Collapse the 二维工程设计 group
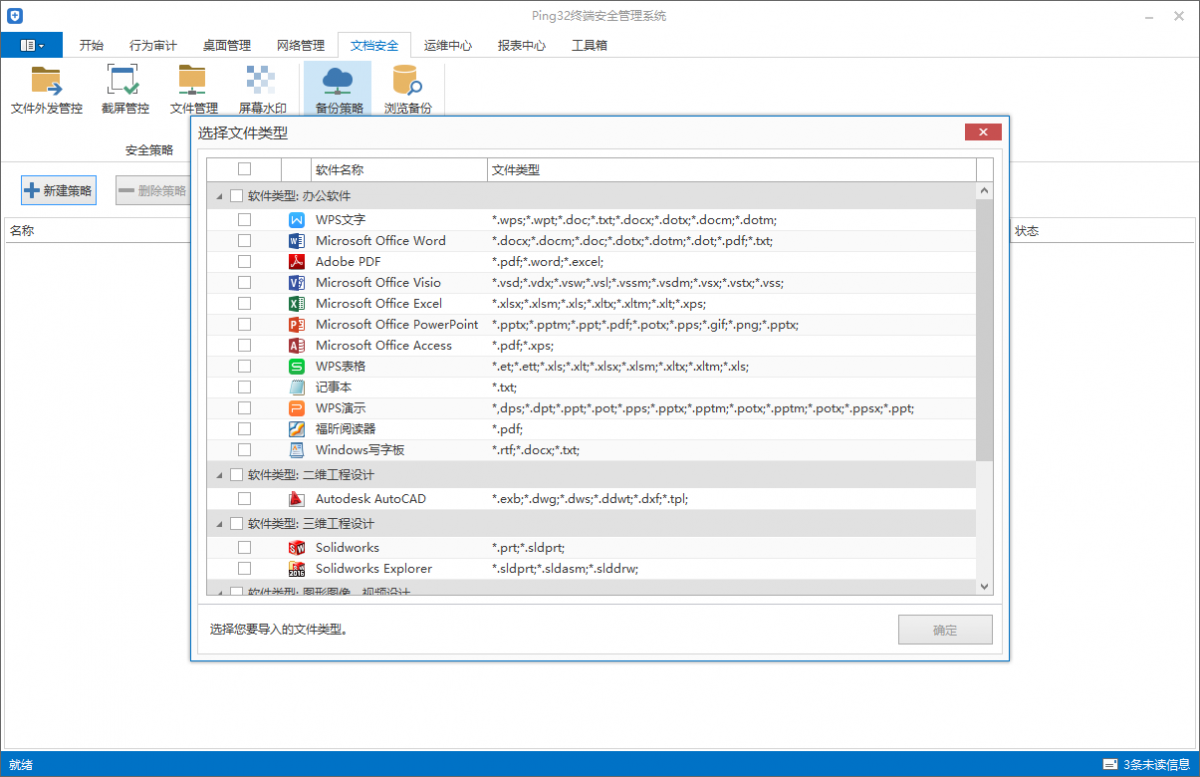1200x777 pixels. tap(220, 476)
